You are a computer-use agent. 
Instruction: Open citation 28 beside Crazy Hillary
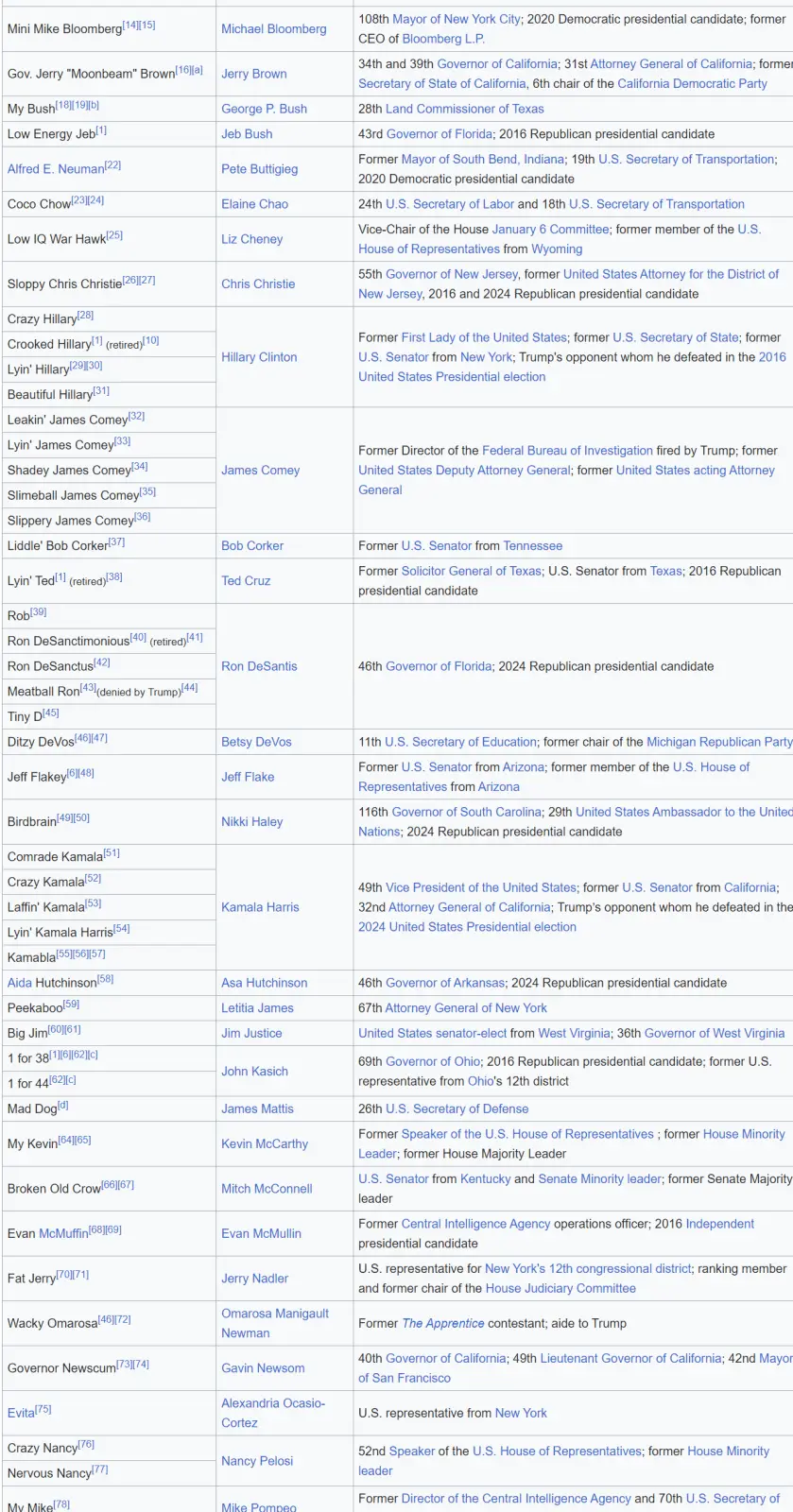point(86,316)
